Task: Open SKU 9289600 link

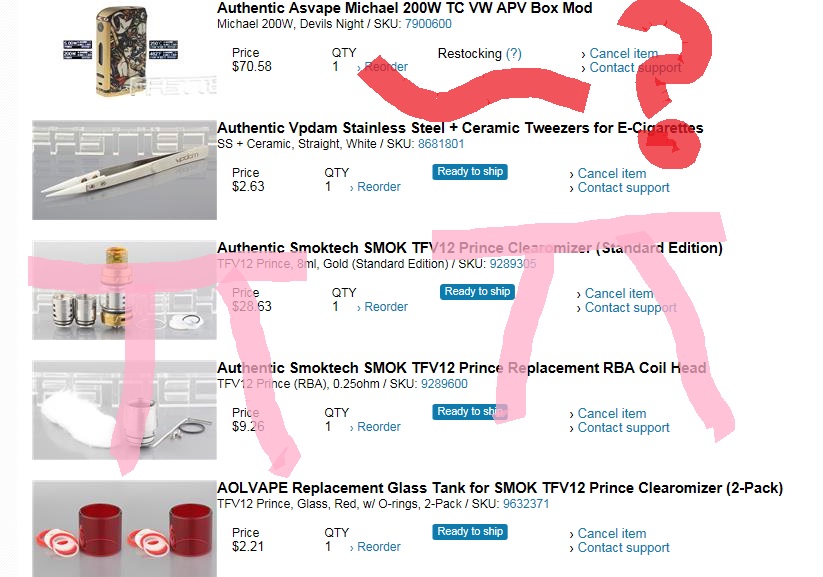Action: (444, 384)
